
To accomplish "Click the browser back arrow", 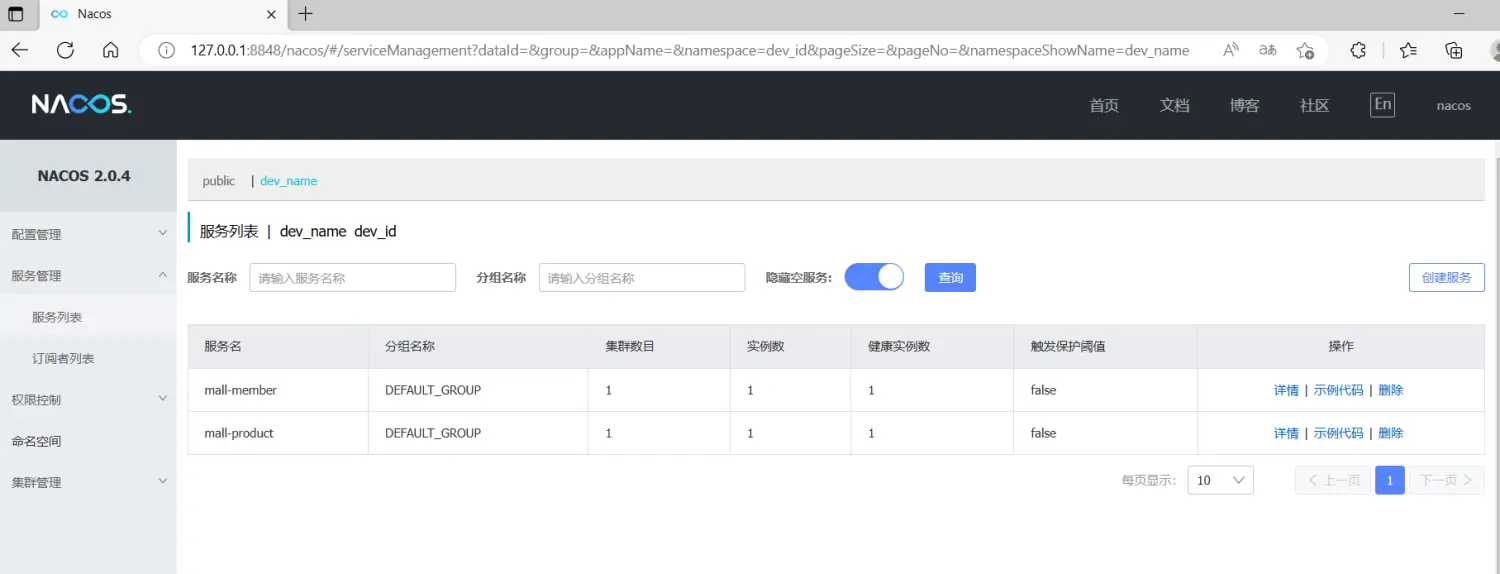I will point(20,50).
